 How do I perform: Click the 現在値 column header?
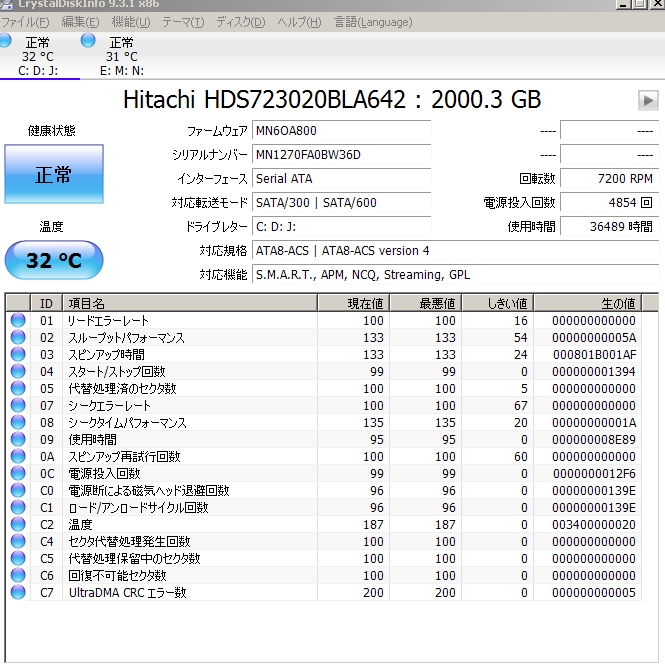tap(354, 303)
